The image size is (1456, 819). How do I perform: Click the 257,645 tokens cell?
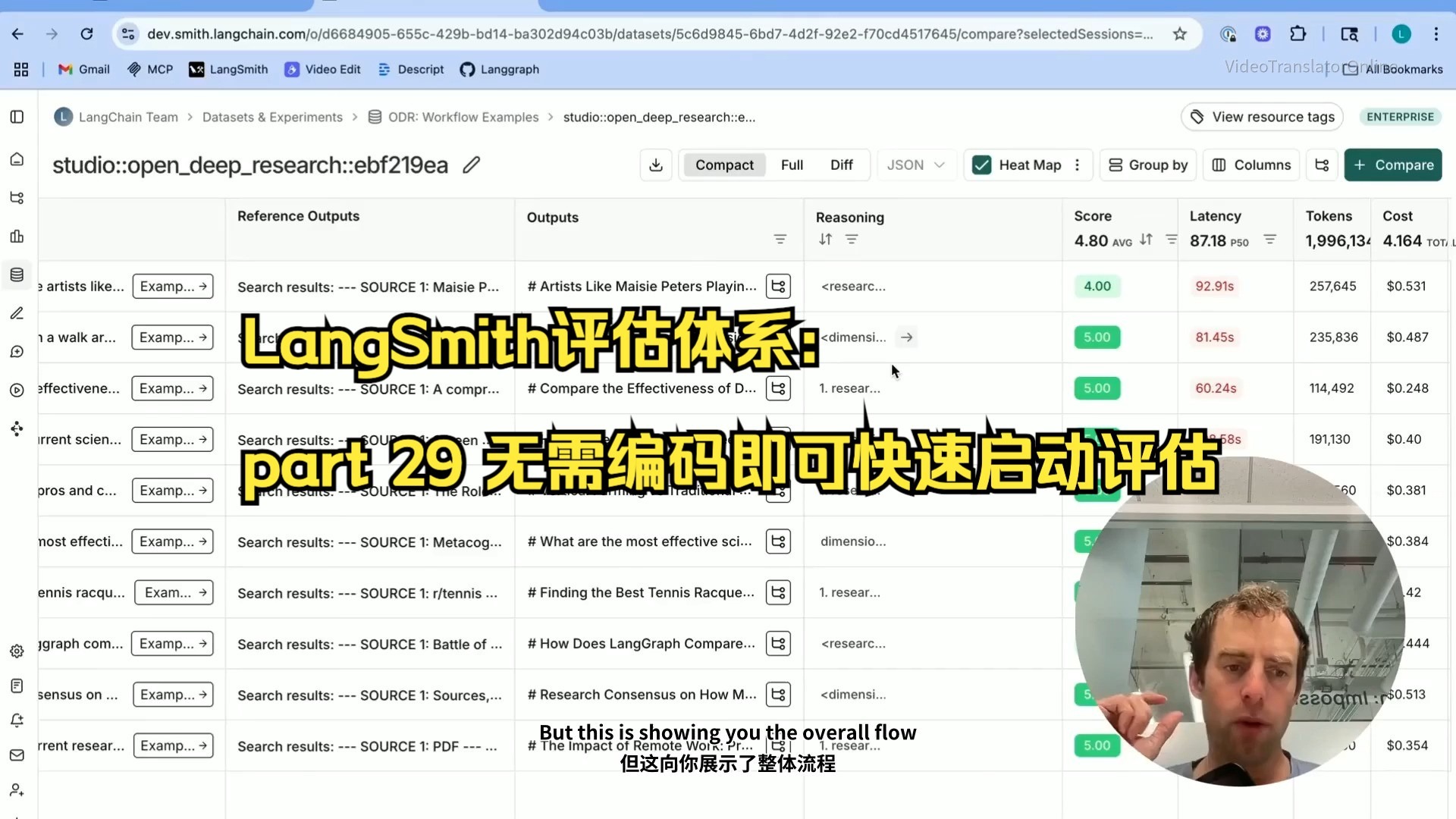1332,287
